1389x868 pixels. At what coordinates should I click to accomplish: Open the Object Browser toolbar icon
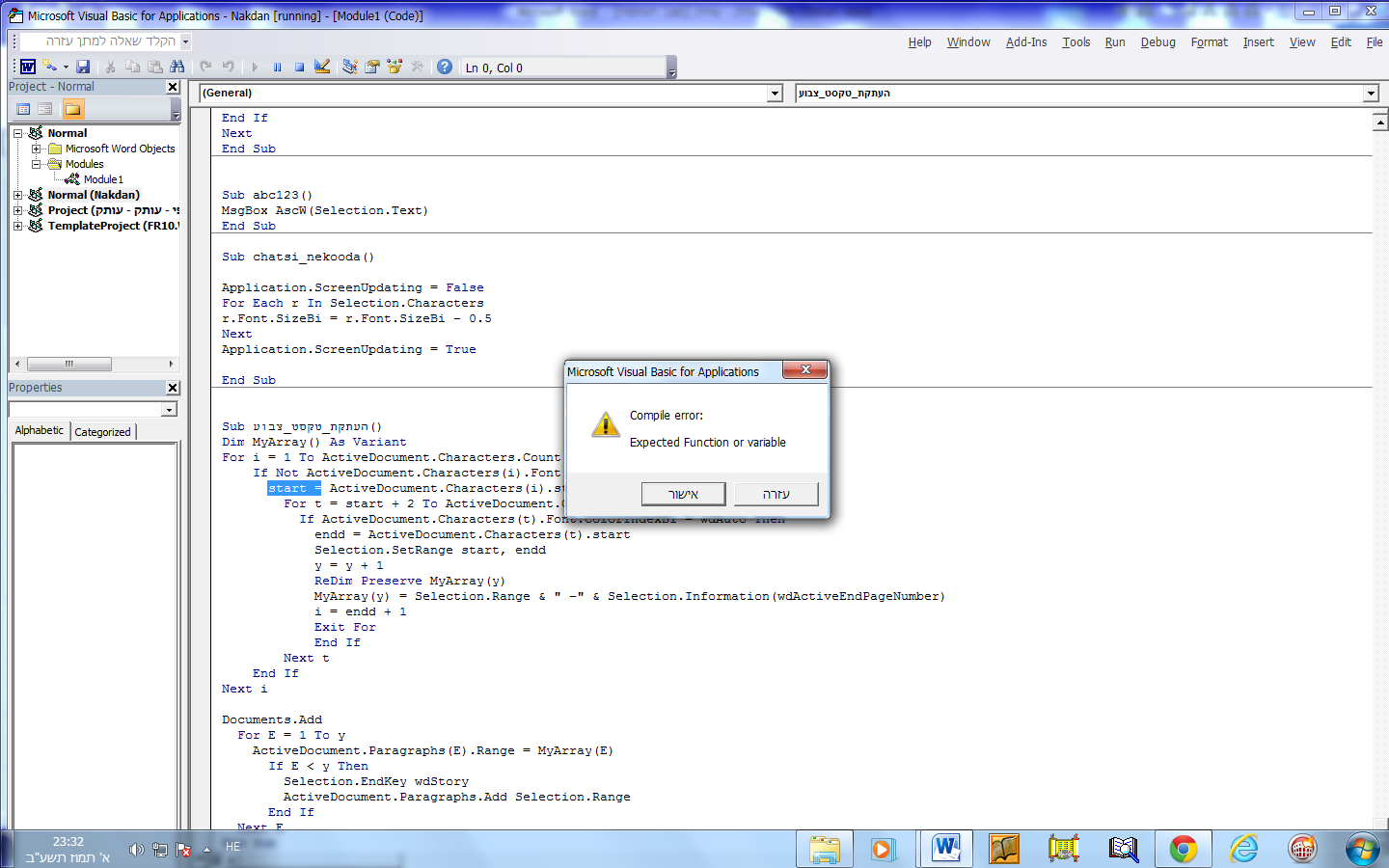pos(394,67)
